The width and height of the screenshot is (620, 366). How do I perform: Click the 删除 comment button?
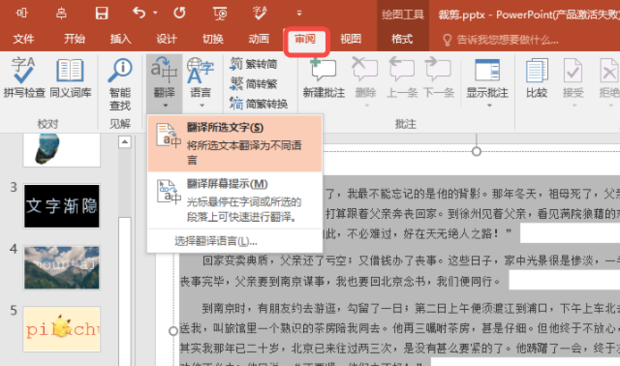(365, 81)
